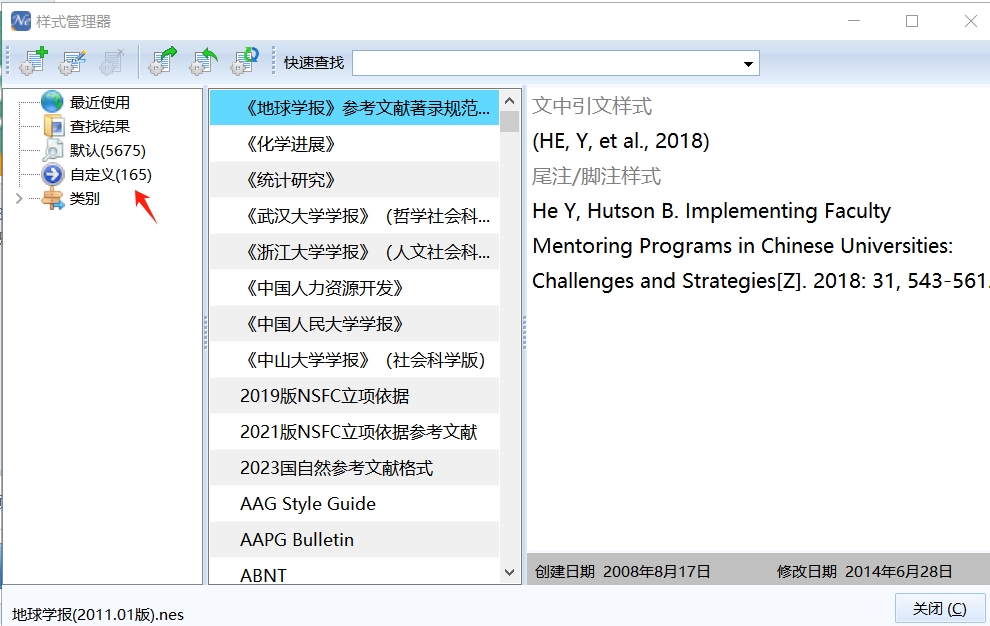Select AAG Style Guide in list
Image resolution: width=990 pixels, height=626 pixels.
tap(354, 504)
